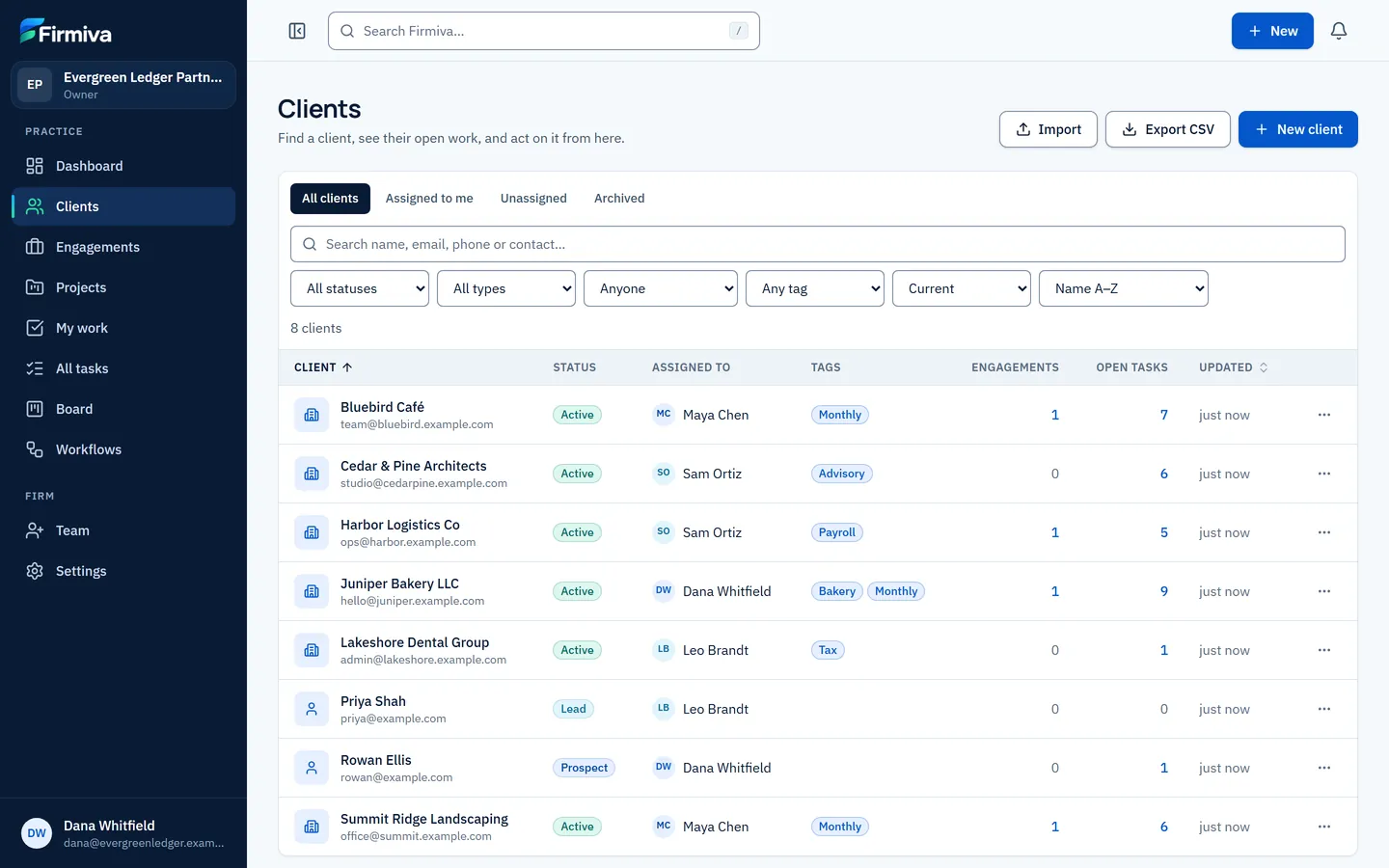Viewport: 1389px width, 868px height.
Task: Open the Current period dropdown
Action: click(x=962, y=288)
